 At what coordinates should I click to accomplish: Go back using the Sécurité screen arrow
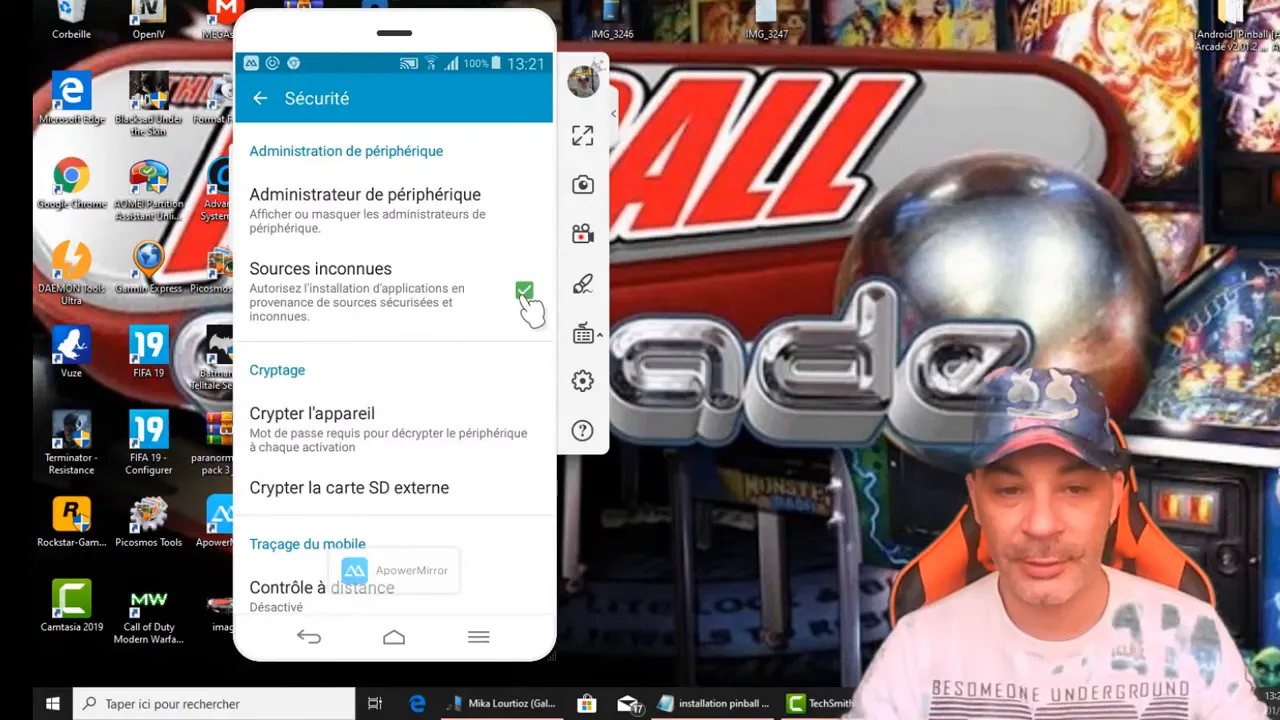tap(260, 98)
